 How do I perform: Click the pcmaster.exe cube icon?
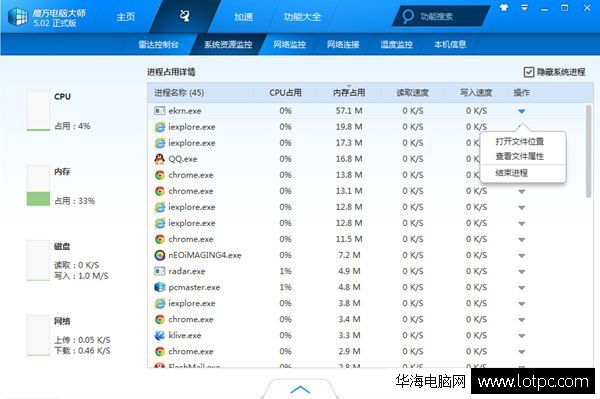[160, 287]
